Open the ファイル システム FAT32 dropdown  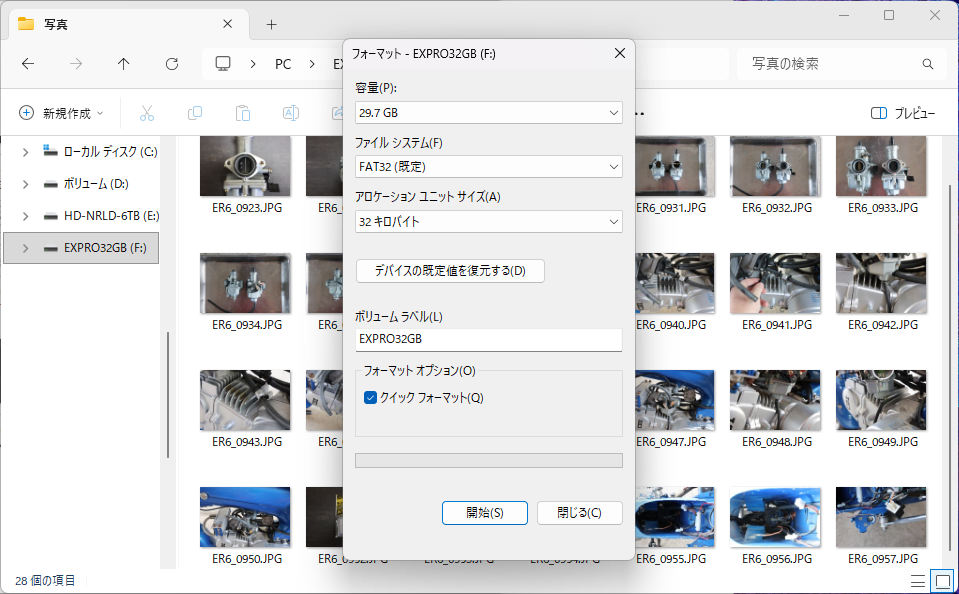pyautogui.click(x=488, y=167)
